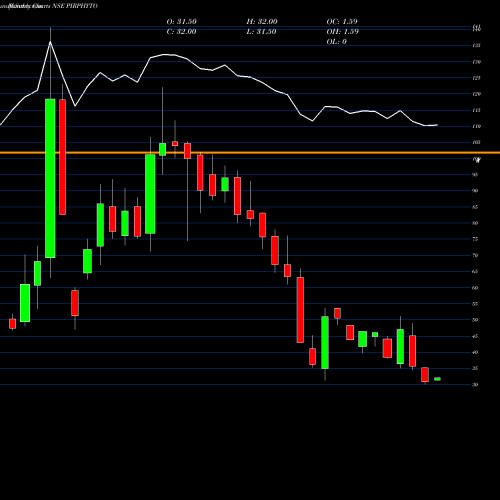Click the 80 price axis label
500x500 pixels.
(x=475, y=223)
